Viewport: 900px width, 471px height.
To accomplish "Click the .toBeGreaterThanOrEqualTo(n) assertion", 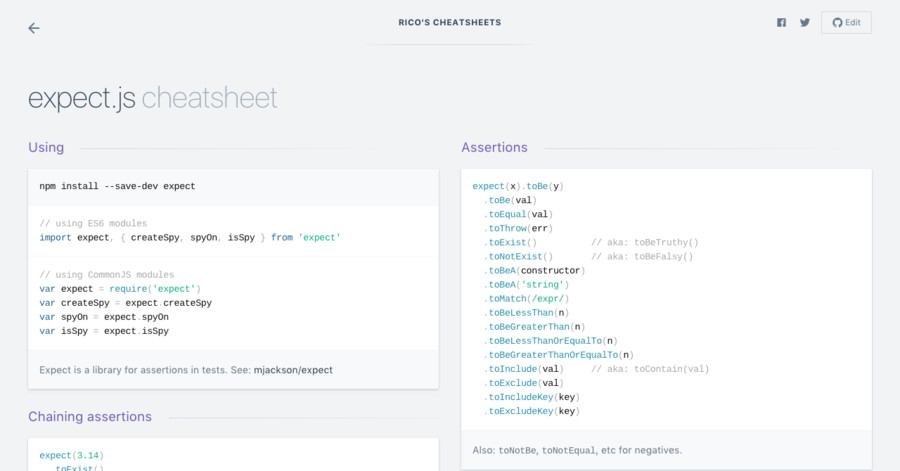I will coord(561,355).
